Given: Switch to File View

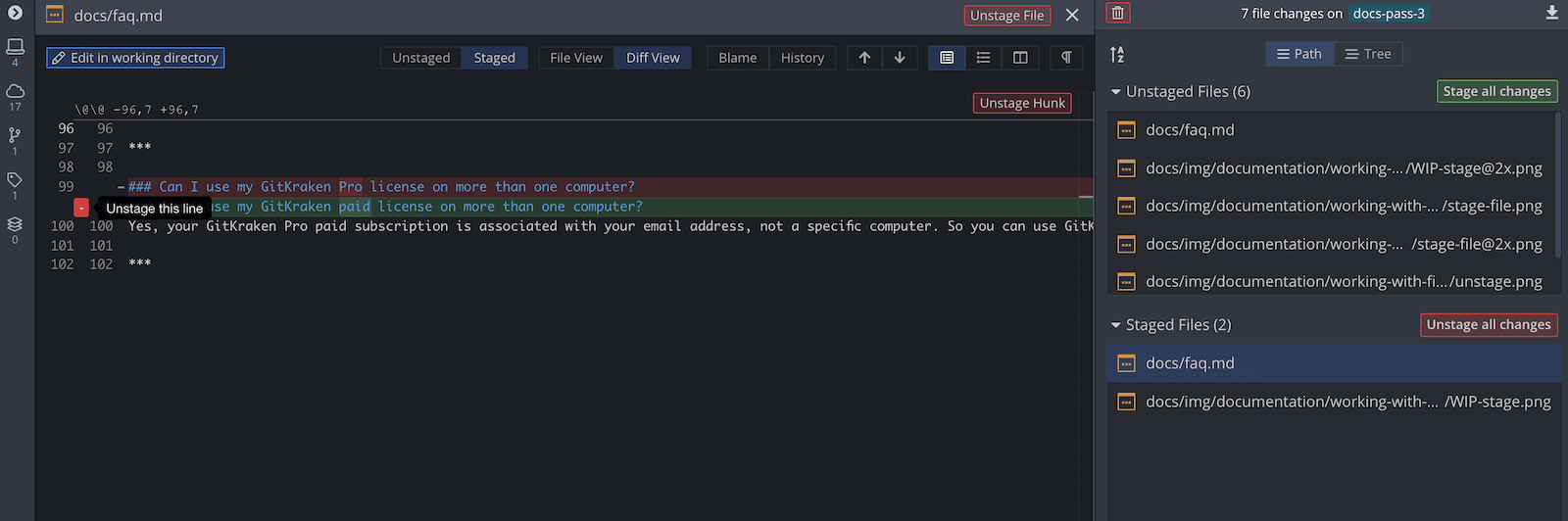Looking at the screenshot, I should pos(576,58).
